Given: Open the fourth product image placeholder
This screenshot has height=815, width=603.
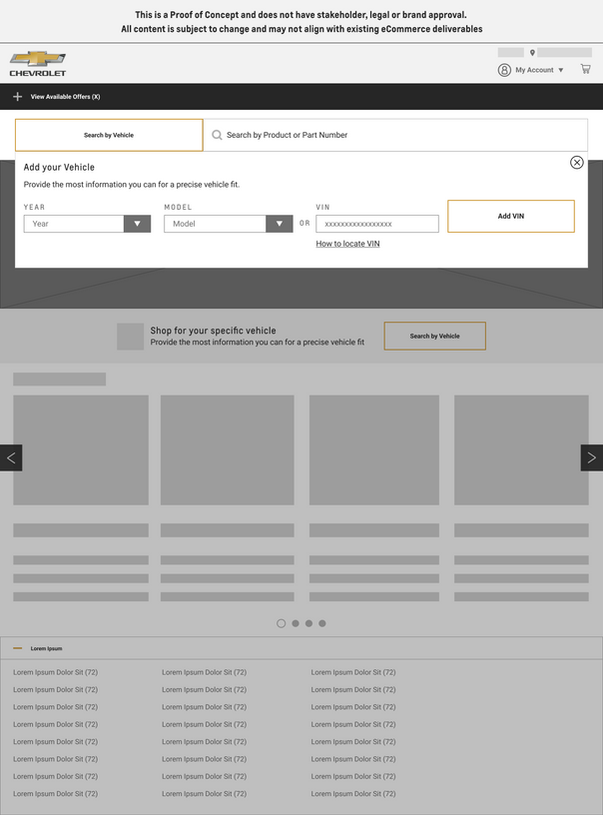Looking at the screenshot, I should coord(521,450).
